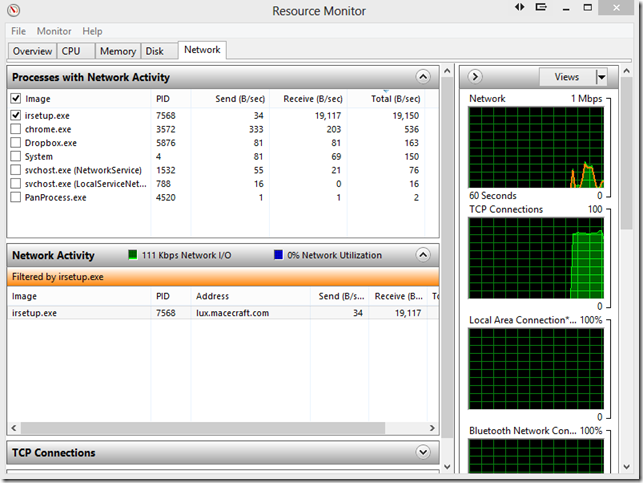Select the irsetup.exe row in Network Activity
The width and height of the screenshot is (643, 483).
pos(223,313)
